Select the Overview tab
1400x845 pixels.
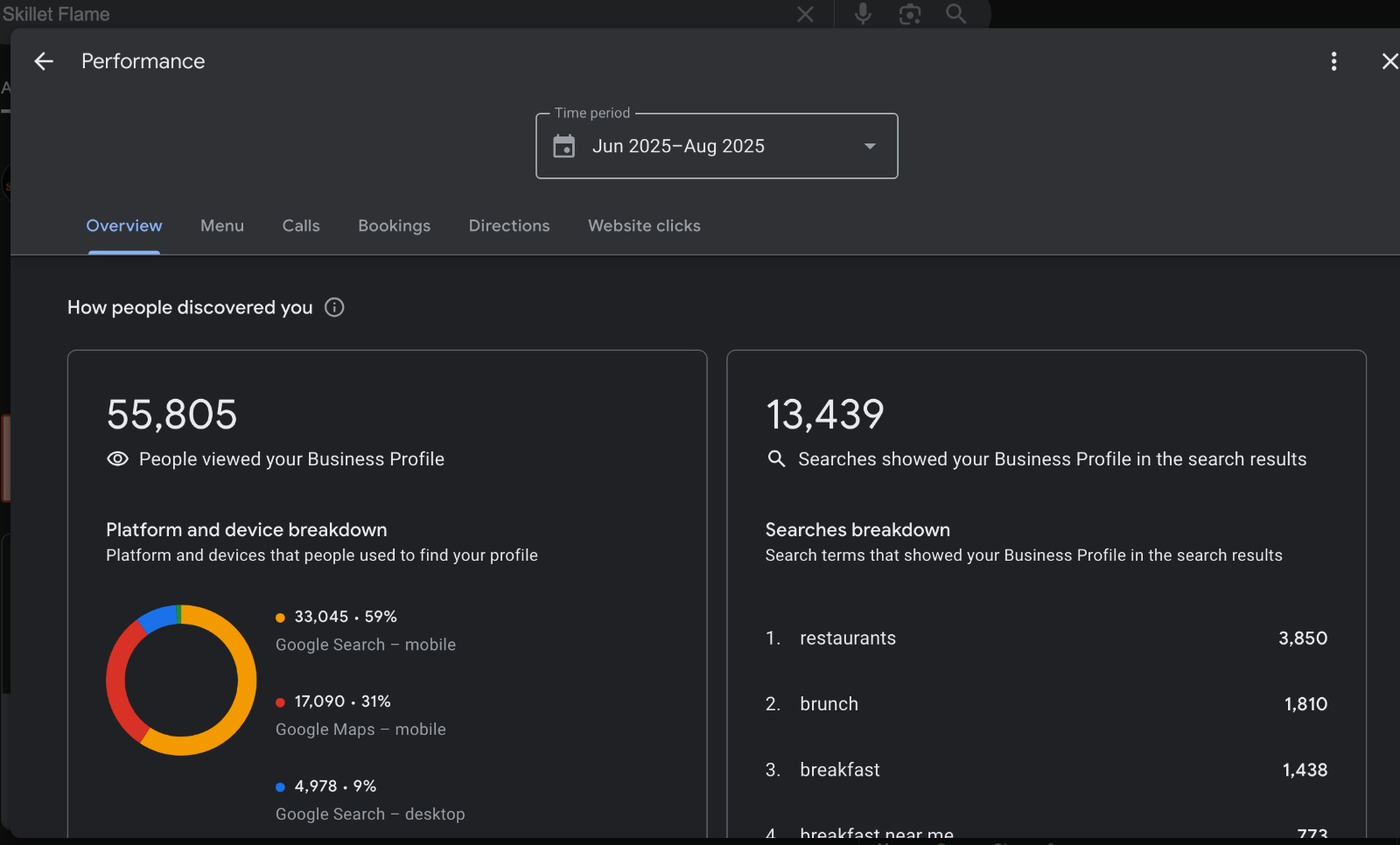click(124, 226)
